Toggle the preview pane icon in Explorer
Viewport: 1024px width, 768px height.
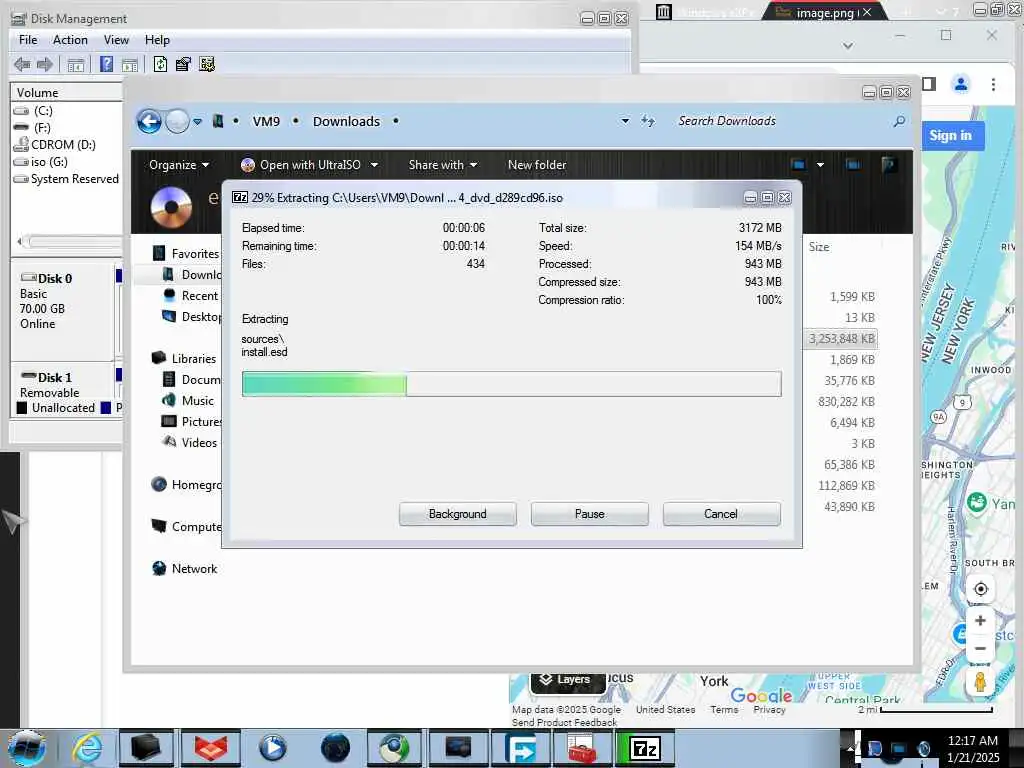pos(853,165)
